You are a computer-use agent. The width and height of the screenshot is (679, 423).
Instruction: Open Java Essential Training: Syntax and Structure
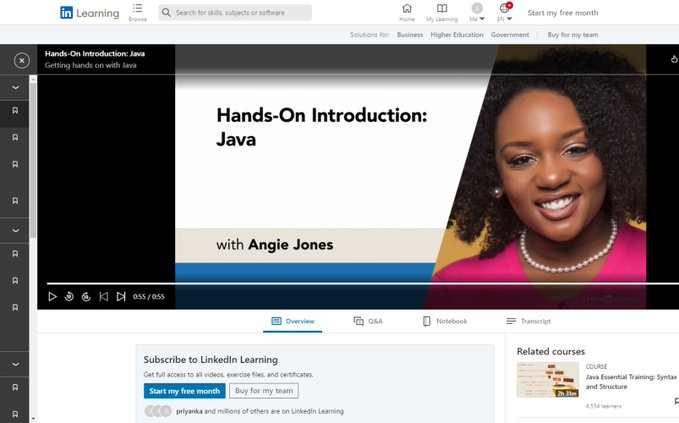click(631, 382)
